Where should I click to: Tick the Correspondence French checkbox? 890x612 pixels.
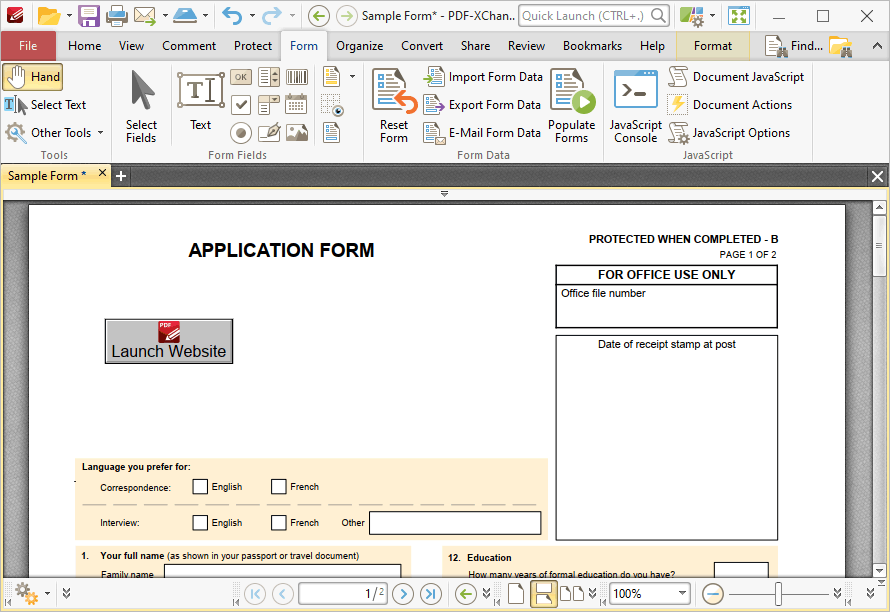click(x=278, y=487)
